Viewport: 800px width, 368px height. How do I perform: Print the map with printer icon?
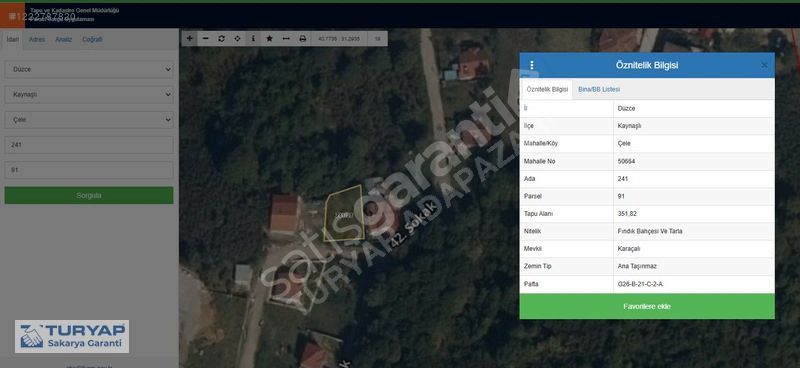303,38
